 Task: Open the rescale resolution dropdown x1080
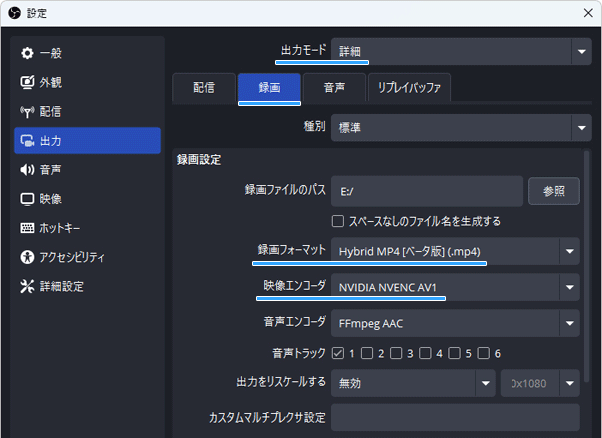540,383
